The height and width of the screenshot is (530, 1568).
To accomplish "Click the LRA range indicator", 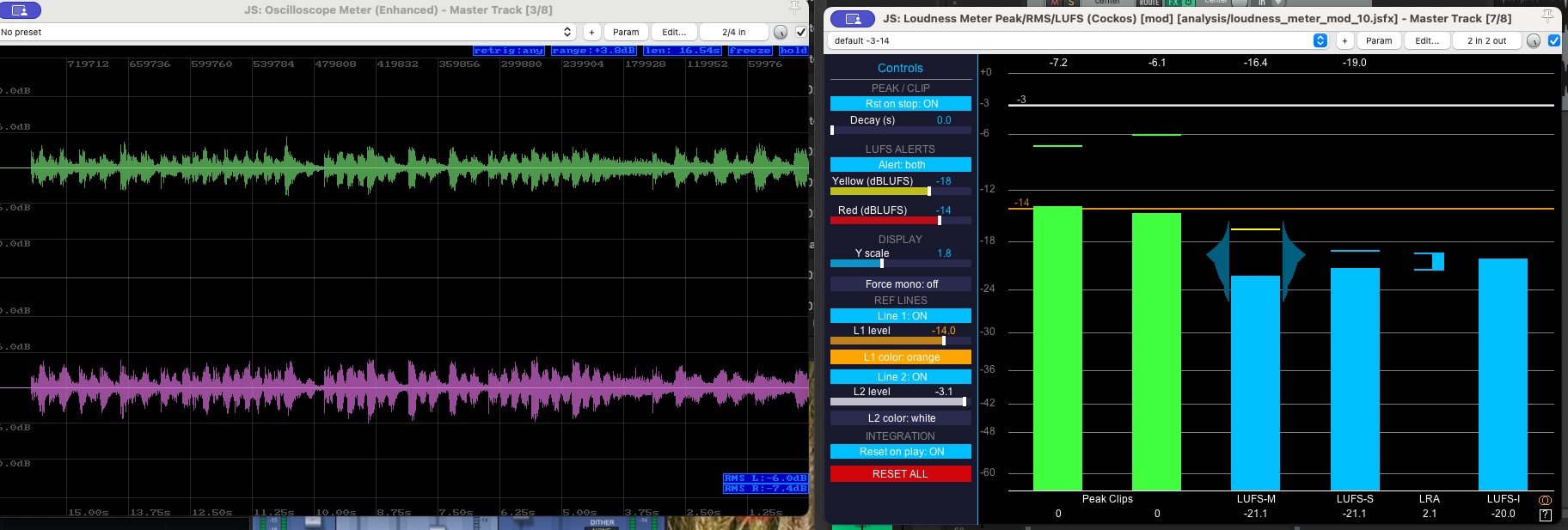I will (x=1430, y=261).
